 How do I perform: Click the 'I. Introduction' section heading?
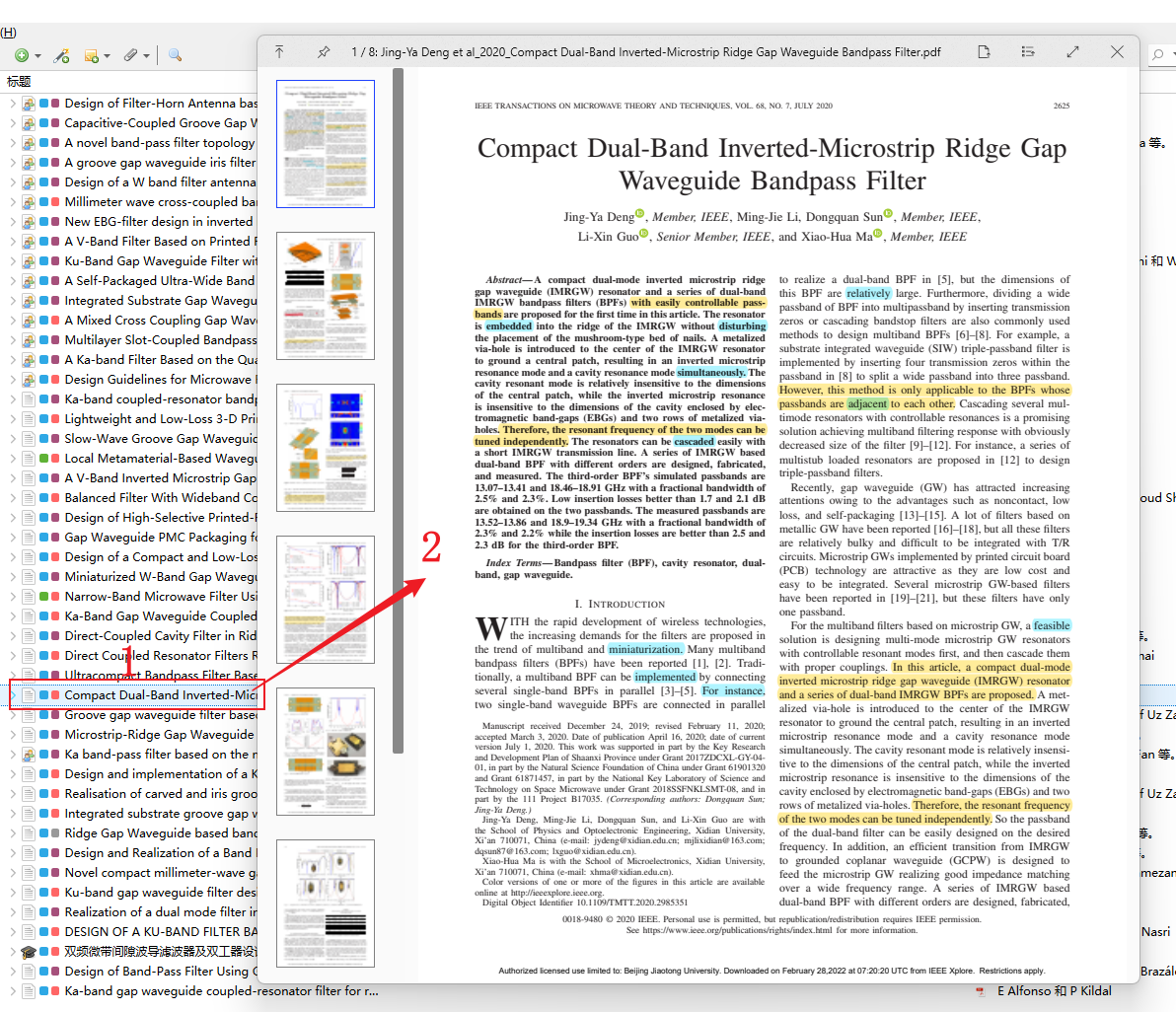(620, 605)
